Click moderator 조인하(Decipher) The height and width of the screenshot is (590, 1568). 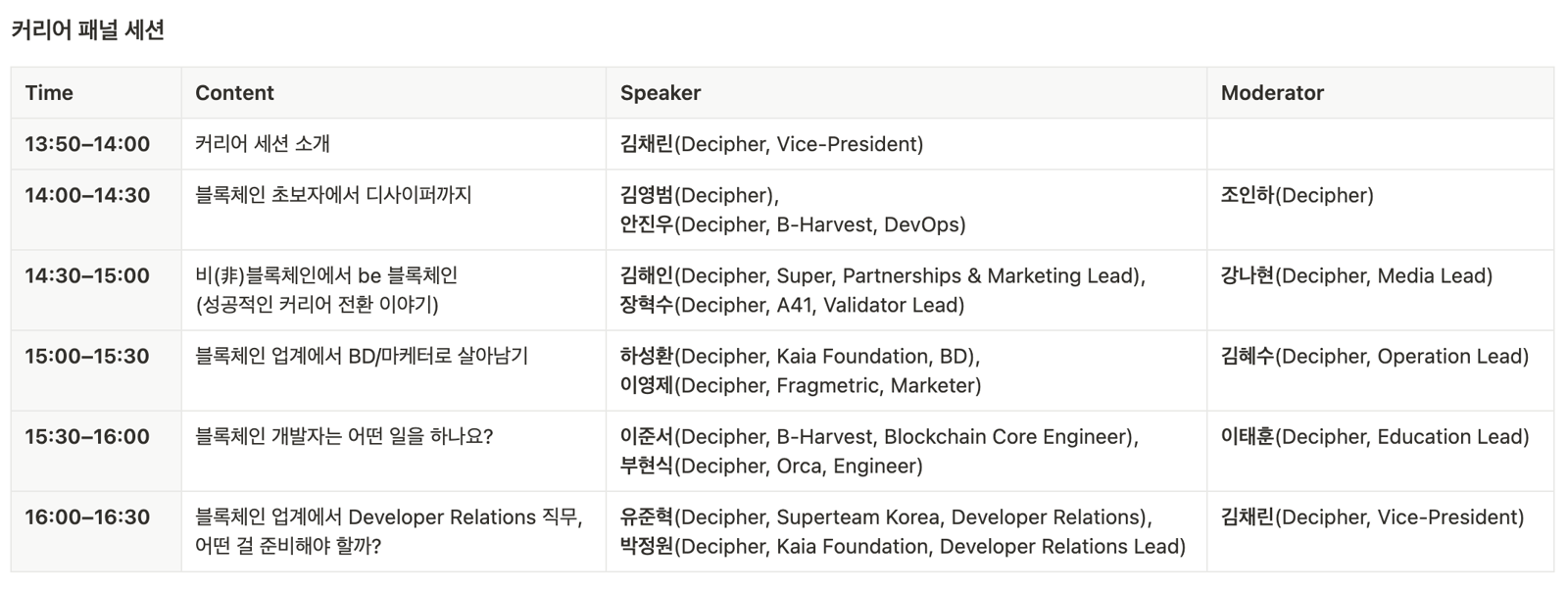pos(1298,195)
